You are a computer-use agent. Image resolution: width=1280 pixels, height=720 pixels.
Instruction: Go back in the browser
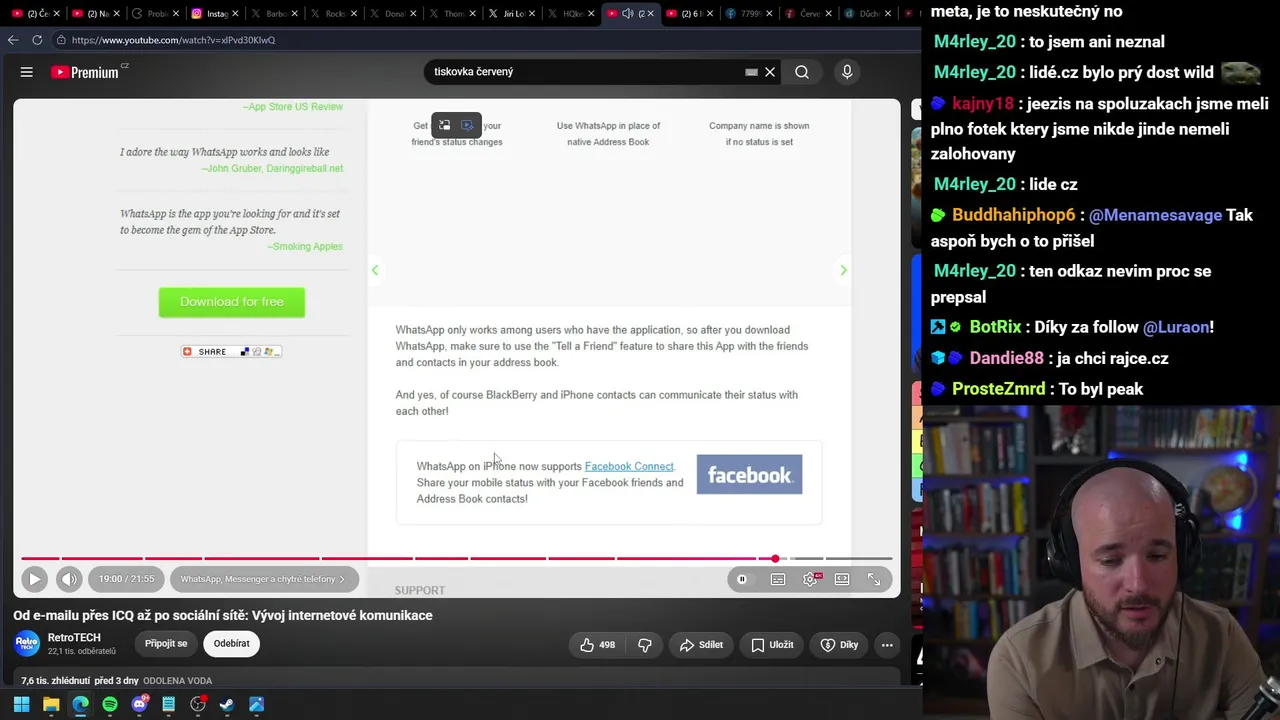(x=12, y=40)
